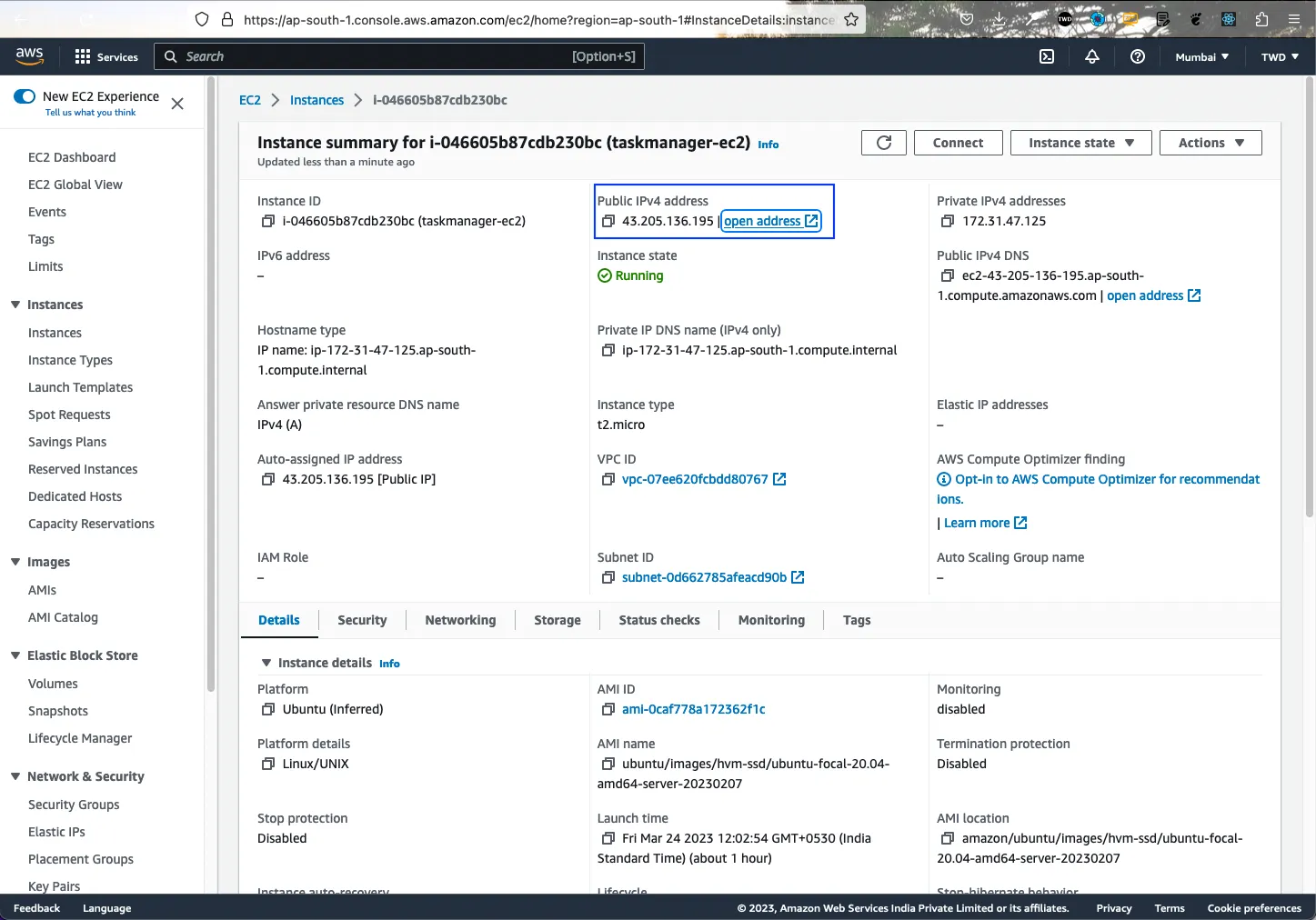This screenshot has width=1316, height=920.
Task: Go to Instances breadcrumb link
Action: (x=316, y=100)
